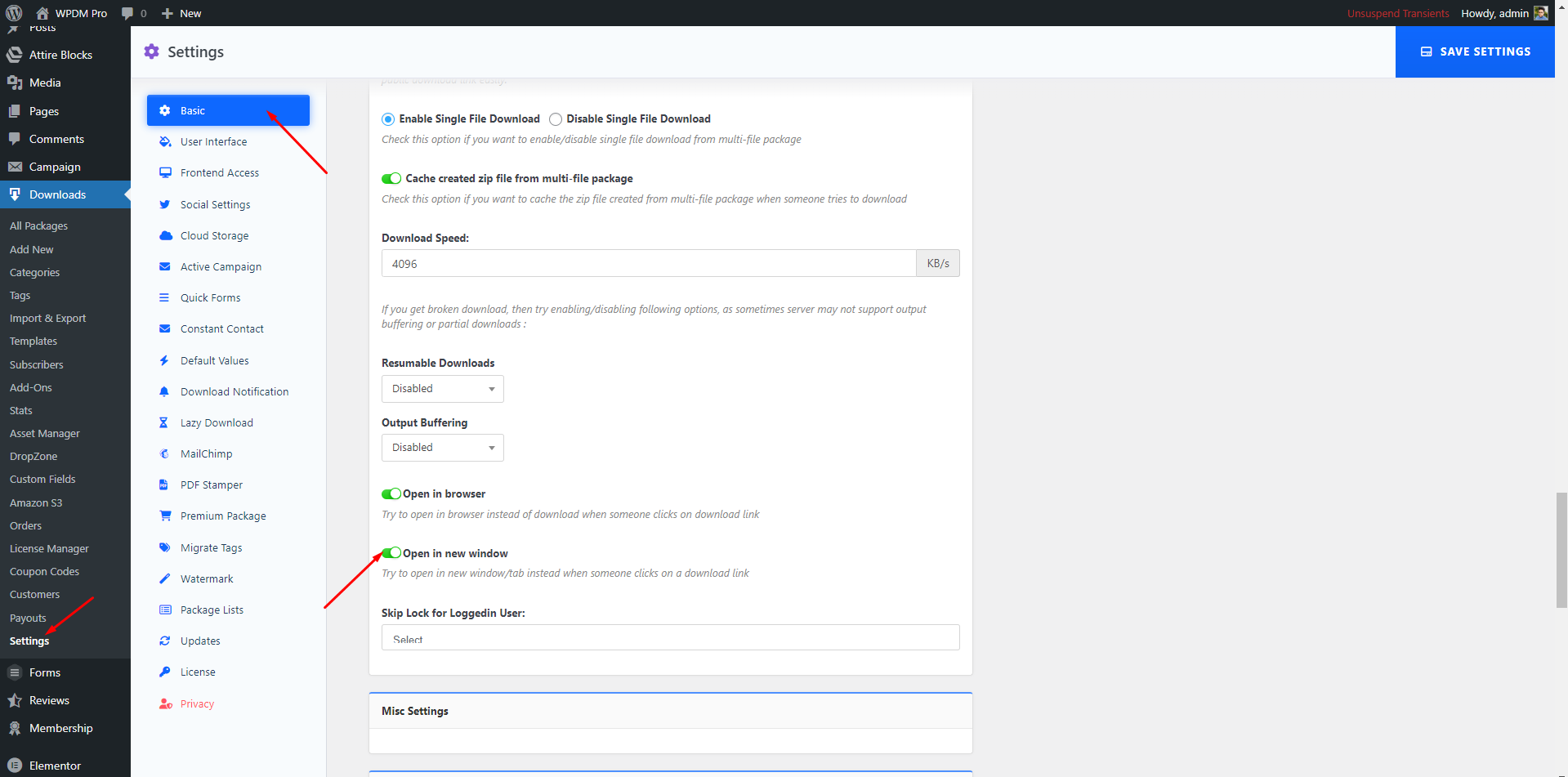Click the Save Settings button
This screenshot has width=1568, height=777.
coord(1475,51)
